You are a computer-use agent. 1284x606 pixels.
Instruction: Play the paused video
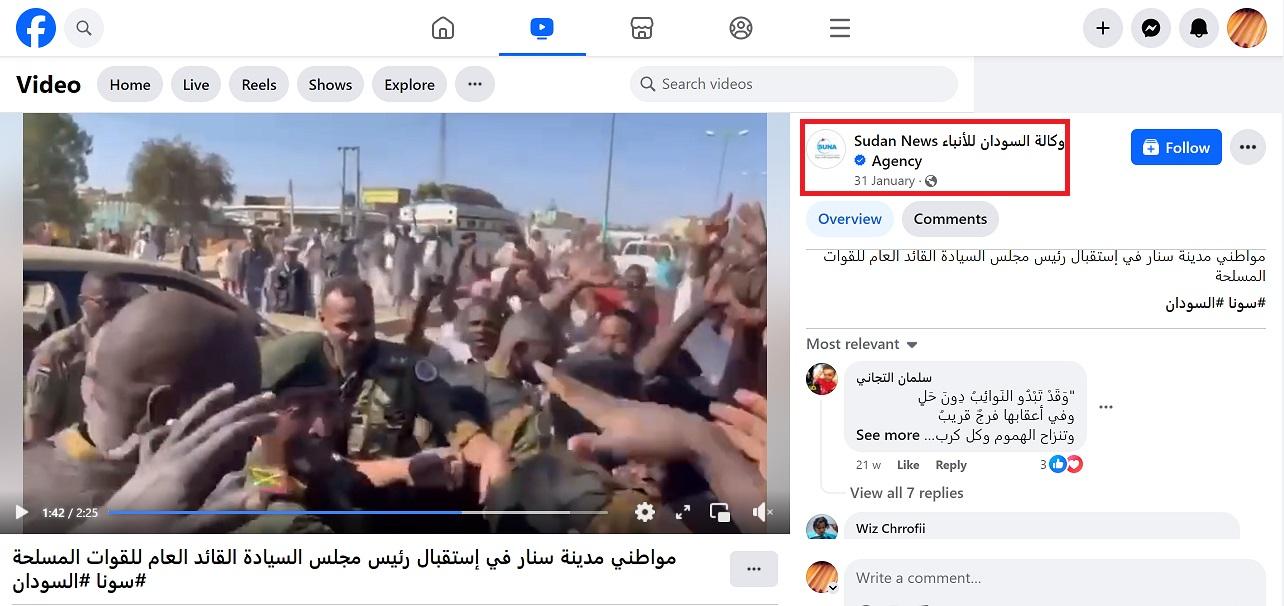[21, 512]
